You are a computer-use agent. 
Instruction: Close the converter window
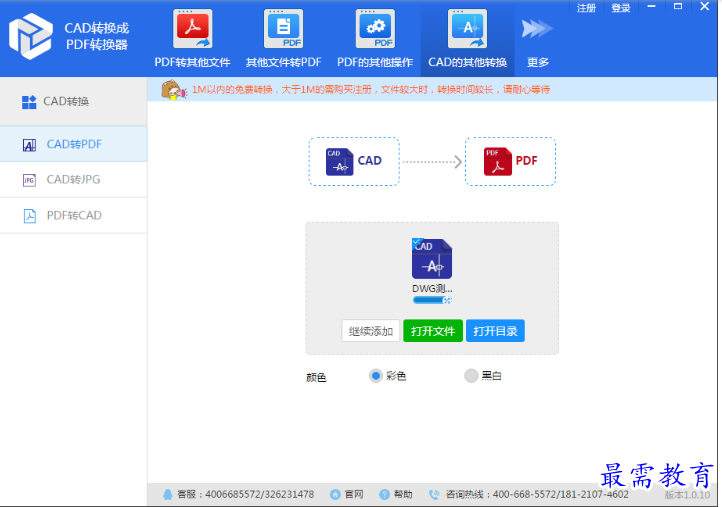click(705, 6)
